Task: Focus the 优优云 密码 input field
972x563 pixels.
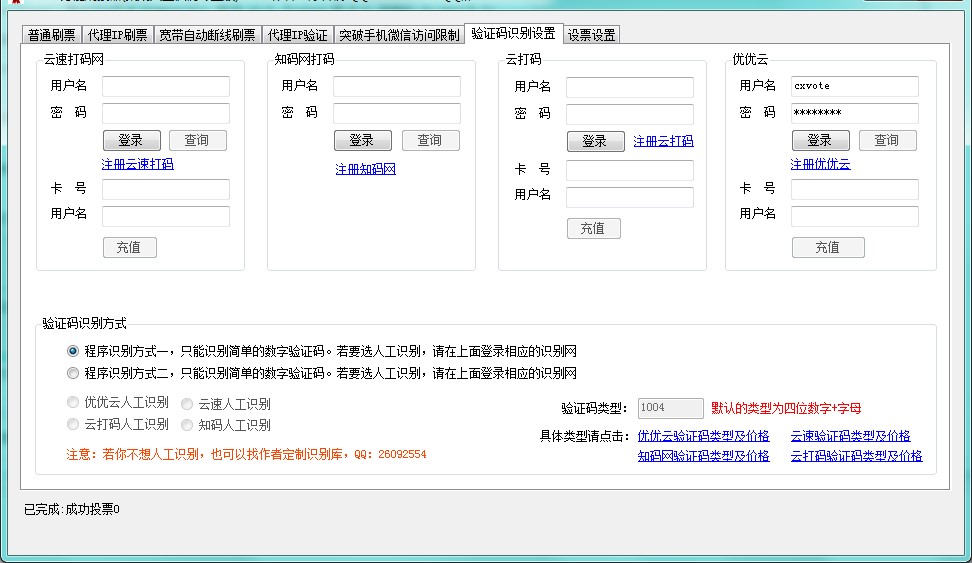Action: (x=854, y=113)
